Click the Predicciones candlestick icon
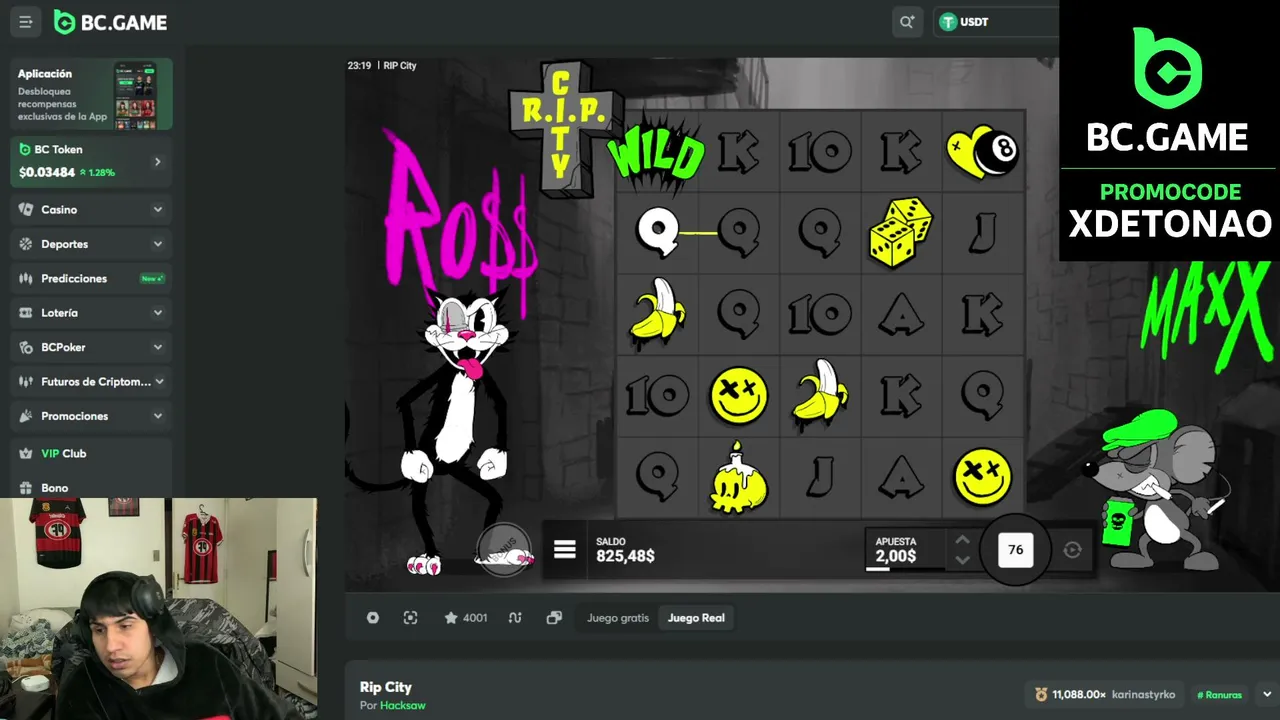Screen dimensions: 1280x720 [25, 278]
